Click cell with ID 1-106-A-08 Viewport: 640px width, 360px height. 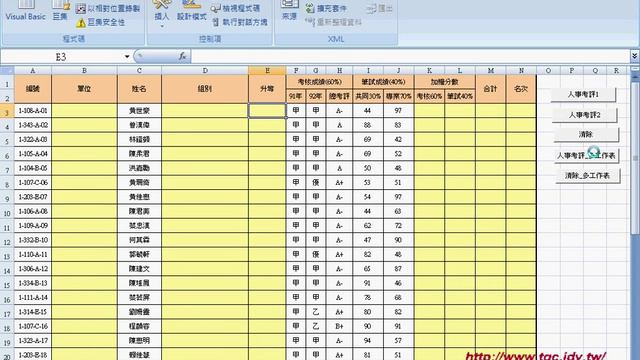[x=33, y=211]
